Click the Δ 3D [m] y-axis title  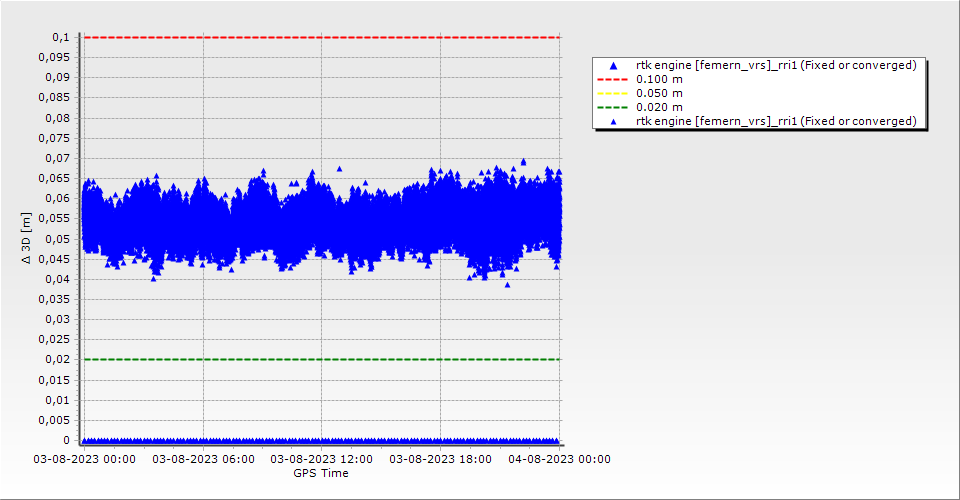pos(27,239)
